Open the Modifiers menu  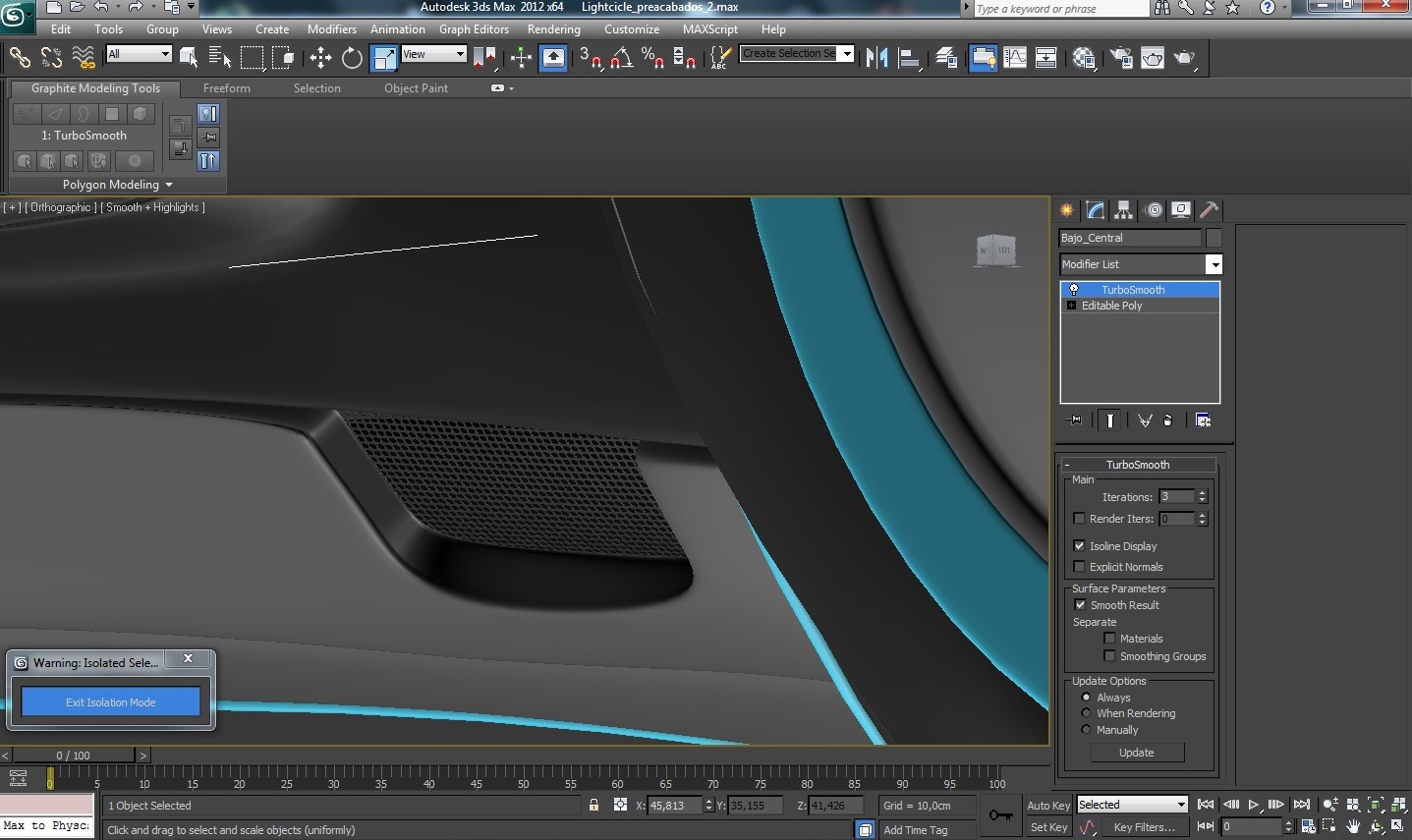[331, 29]
